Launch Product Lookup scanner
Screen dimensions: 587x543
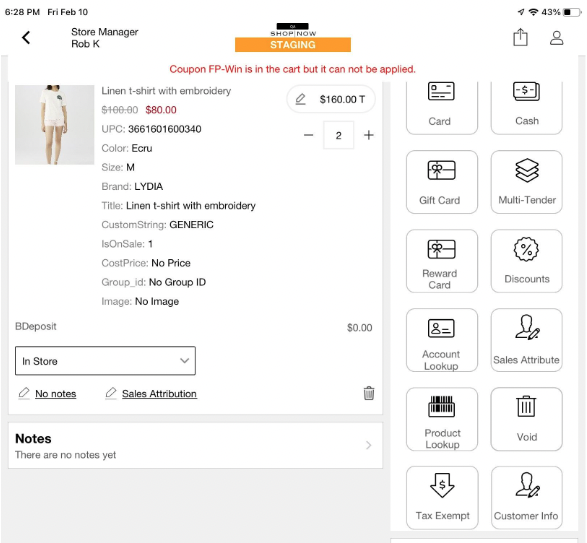coord(442,419)
